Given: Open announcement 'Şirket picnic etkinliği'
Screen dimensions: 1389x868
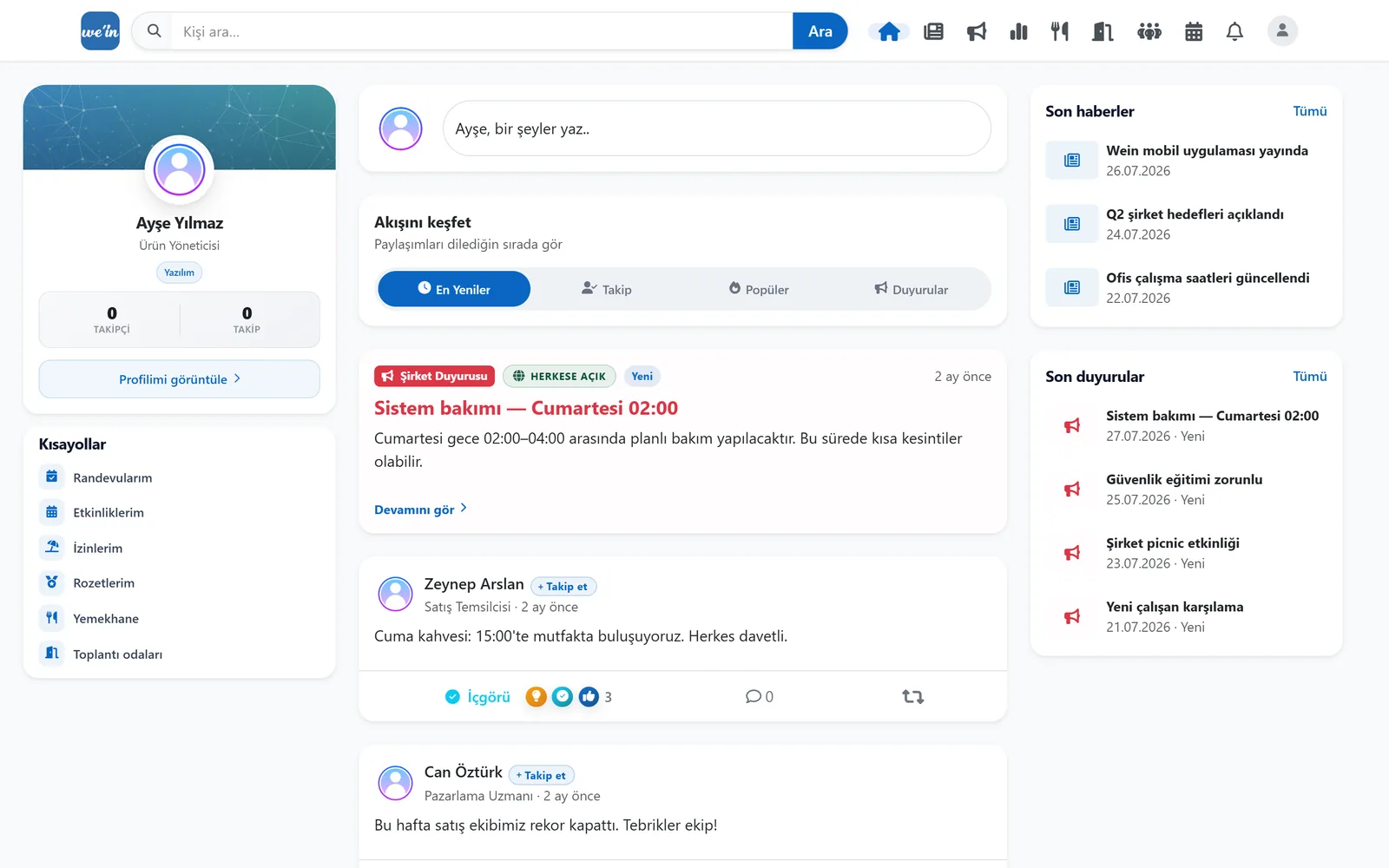Looking at the screenshot, I should [1186, 553].
